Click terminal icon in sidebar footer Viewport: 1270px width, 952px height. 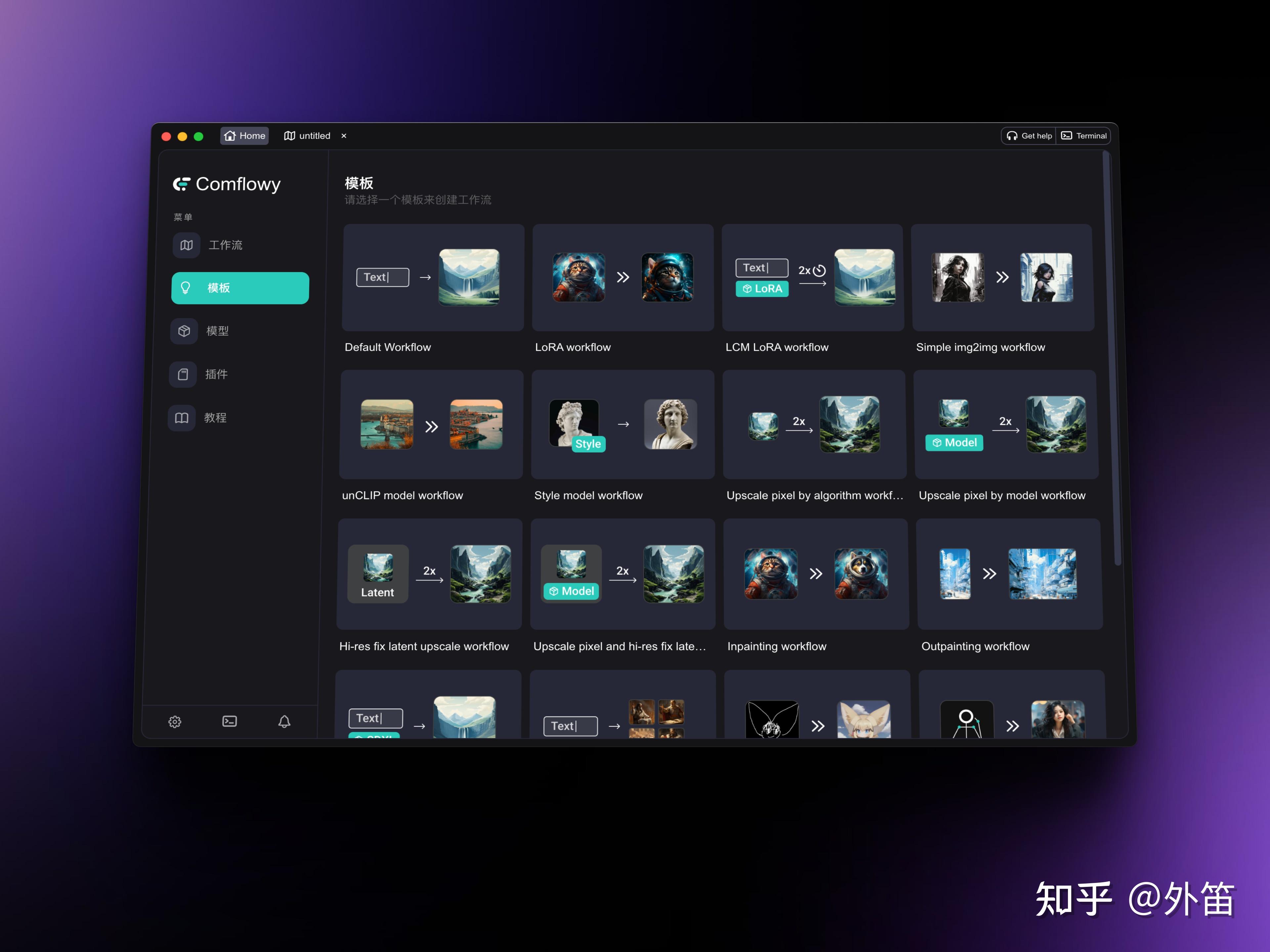click(230, 721)
